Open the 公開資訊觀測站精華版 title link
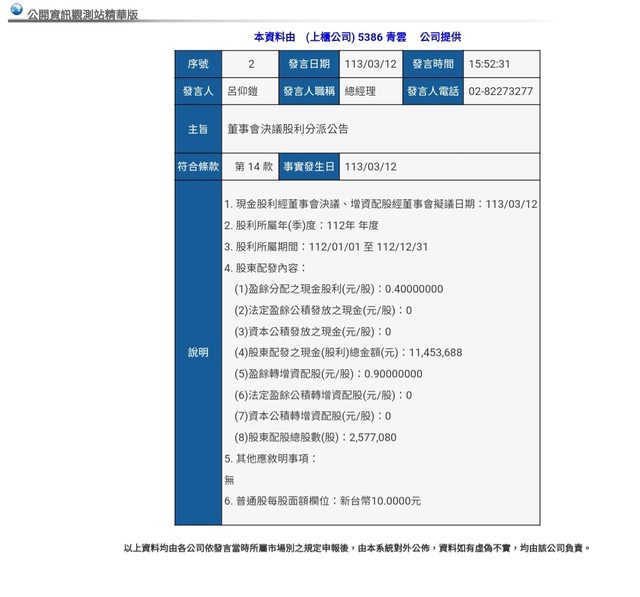This screenshot has width=640, height=597. [89, 16]
